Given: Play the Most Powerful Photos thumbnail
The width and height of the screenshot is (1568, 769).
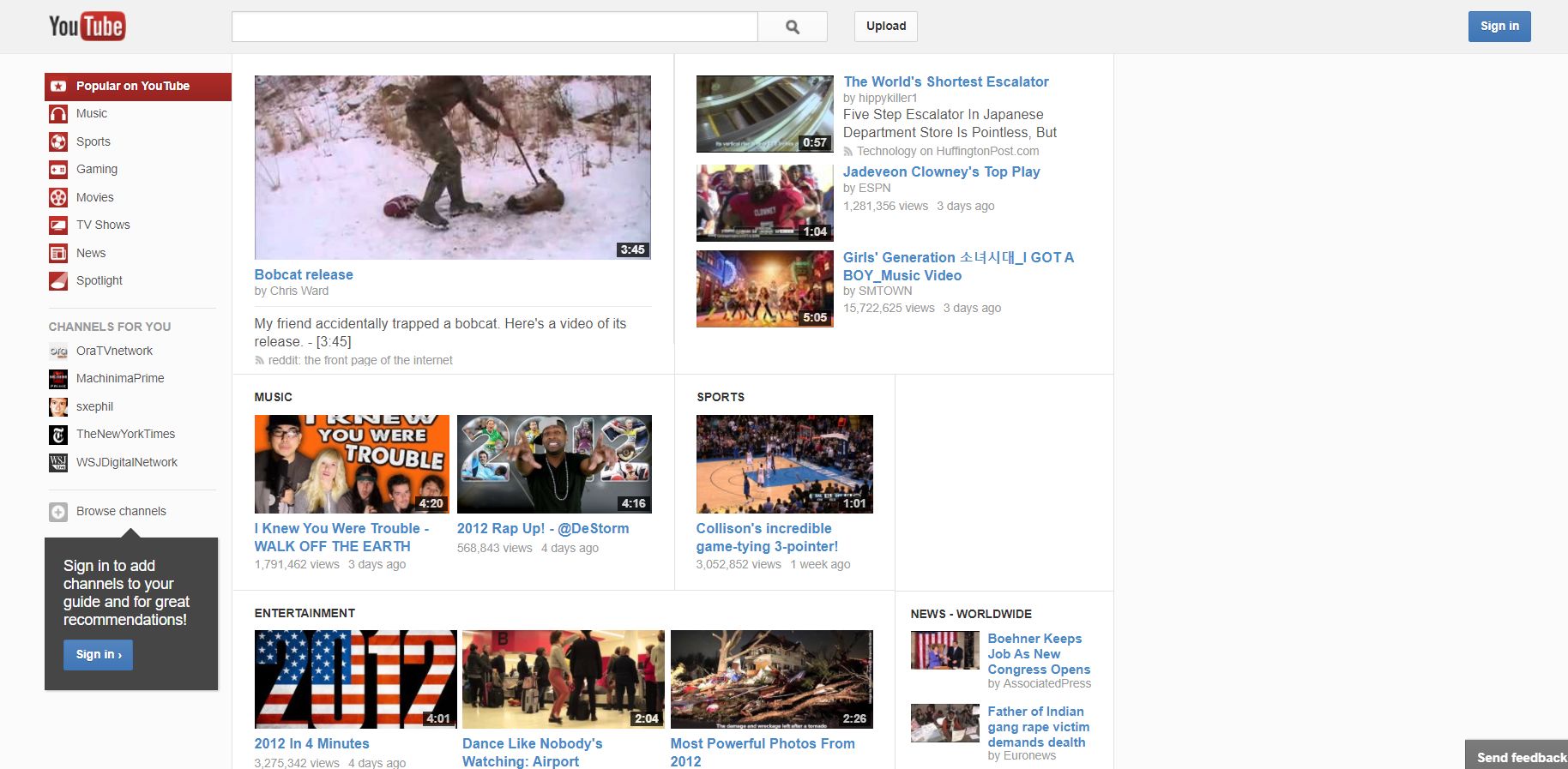Looking at the screenshot, I should (772, 680).
